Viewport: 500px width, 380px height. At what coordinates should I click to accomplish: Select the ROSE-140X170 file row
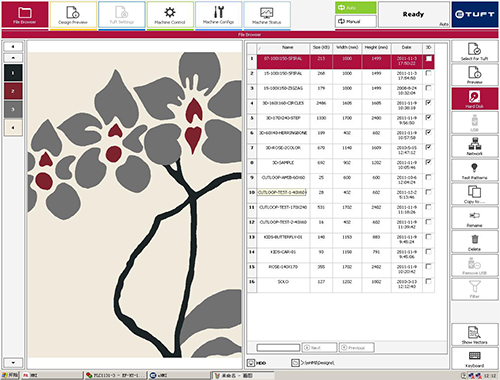click(341, 270)
